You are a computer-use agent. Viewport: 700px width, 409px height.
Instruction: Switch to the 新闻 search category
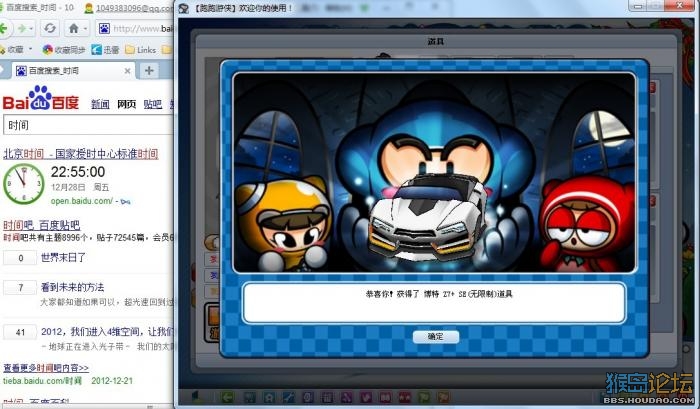[100, 104]
